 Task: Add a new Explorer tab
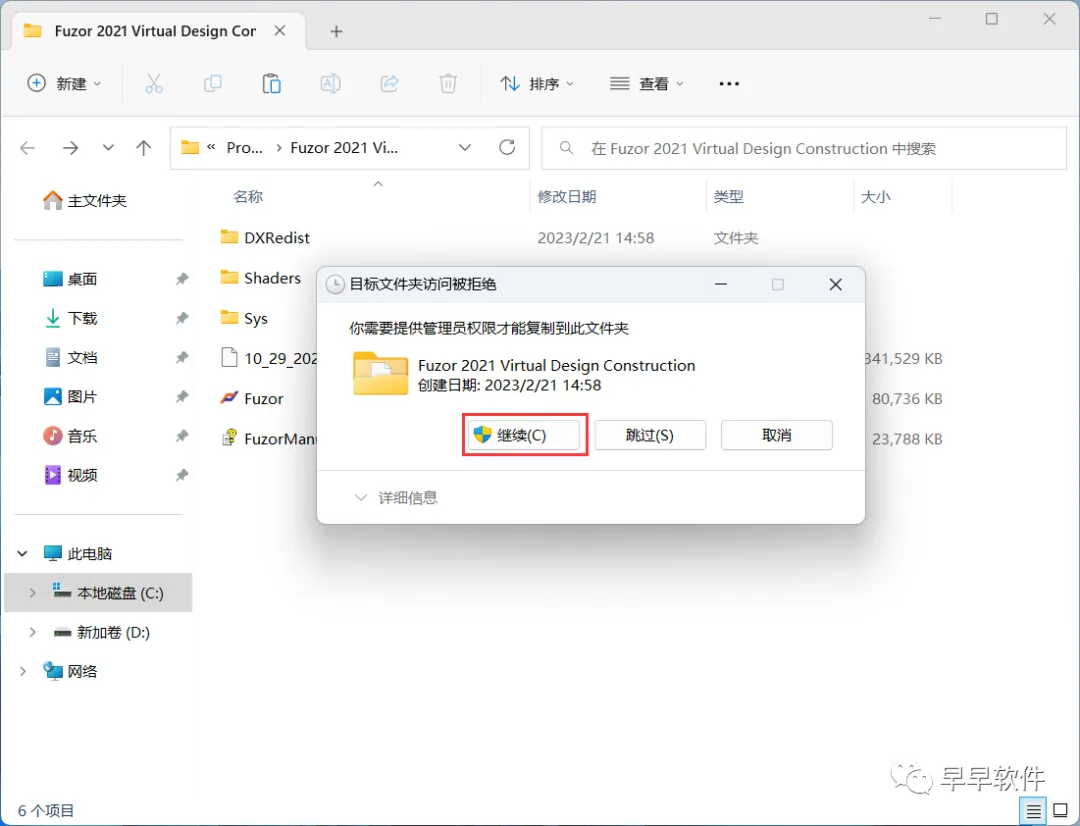[x=336, y=32]
